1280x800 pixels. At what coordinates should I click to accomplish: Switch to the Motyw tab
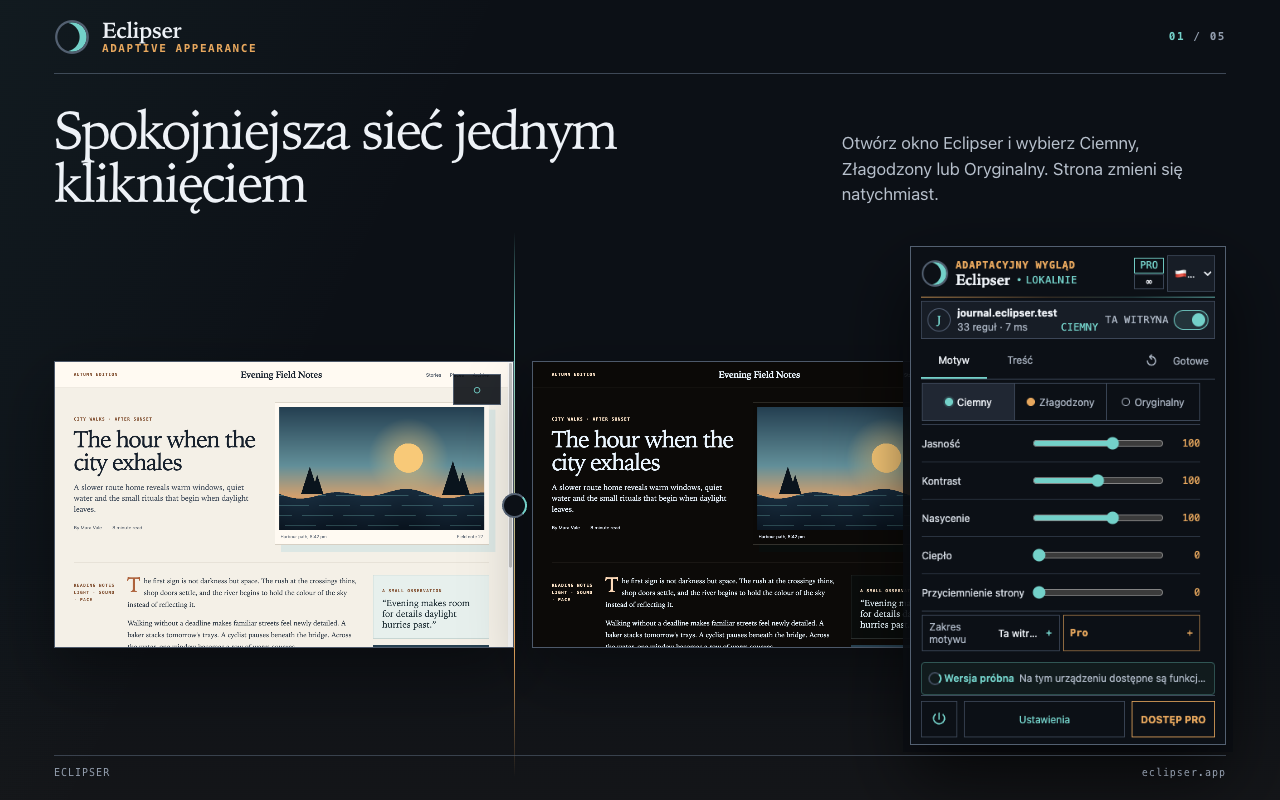pos(954,361)
